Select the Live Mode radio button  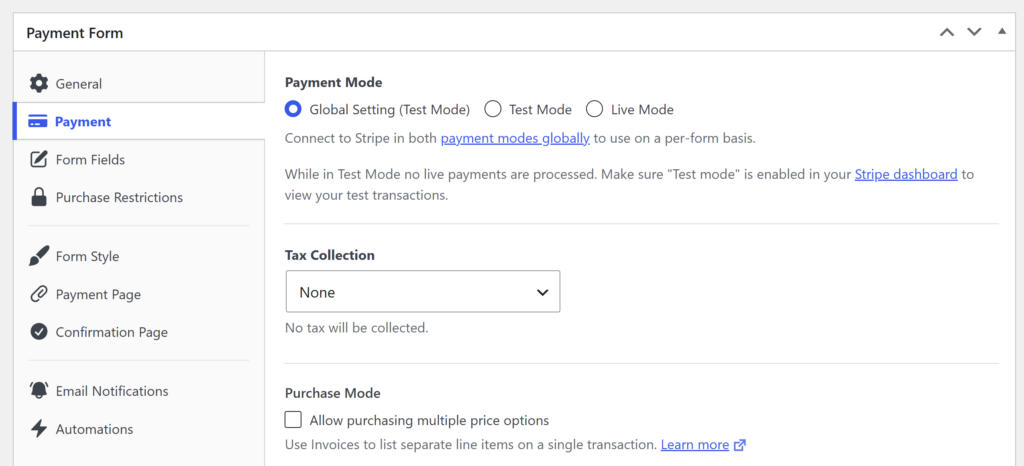pyautogui.click(x=594, y=109)
